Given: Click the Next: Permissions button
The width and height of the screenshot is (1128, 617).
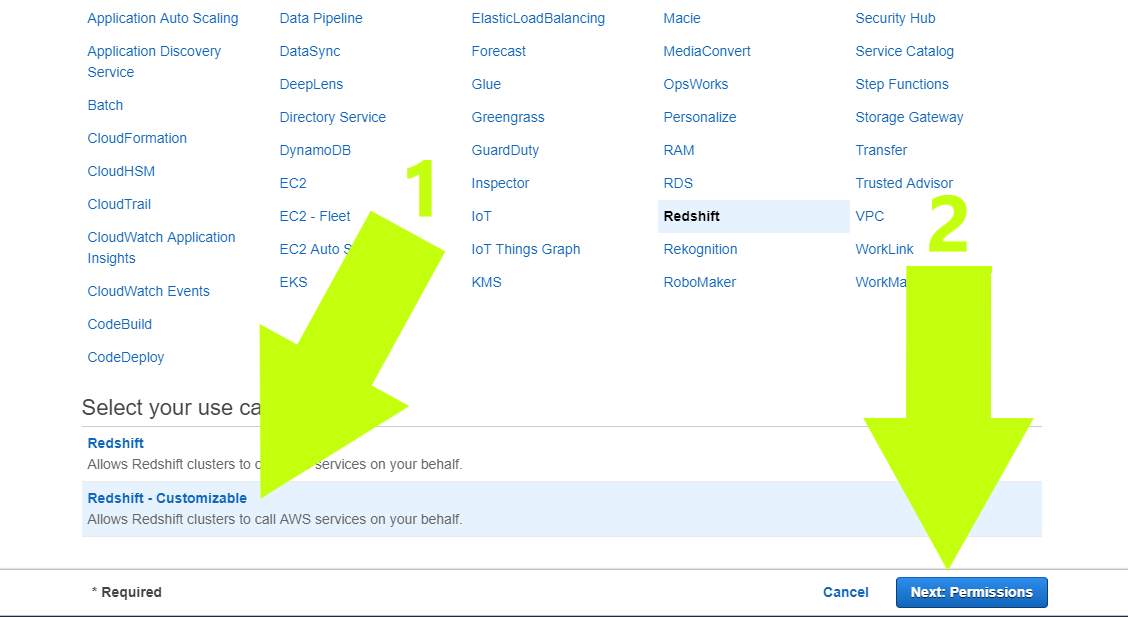Looking at the screenshot, I should [971, 592].
